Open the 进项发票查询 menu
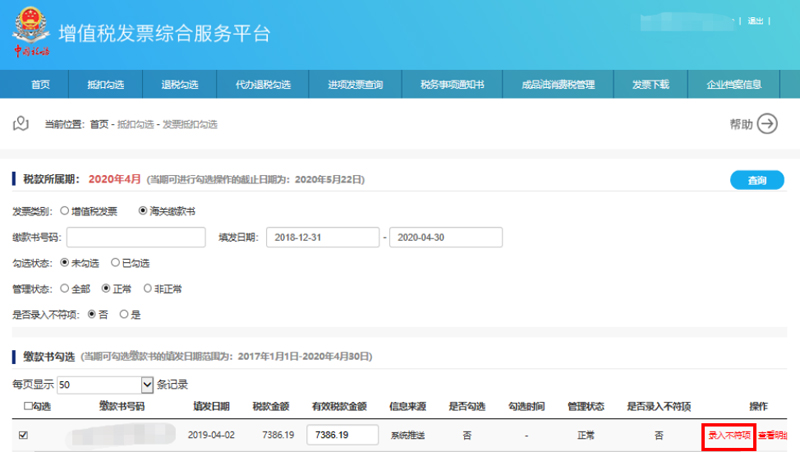This screenshot has height=452, width=800. 354,85
